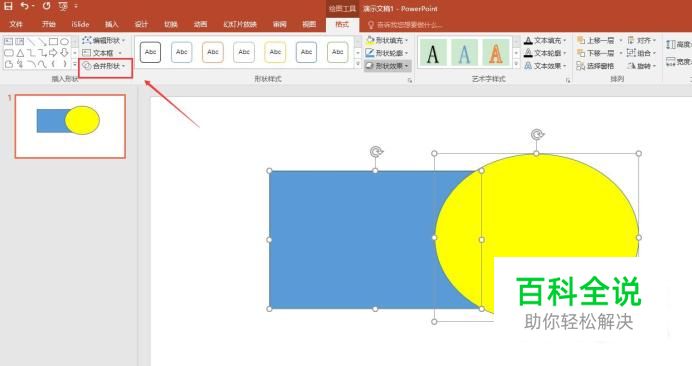Viewport: 692px width, 366px height.
Task: Switch to the 插入 (Insert) tab
Action: 112,24
